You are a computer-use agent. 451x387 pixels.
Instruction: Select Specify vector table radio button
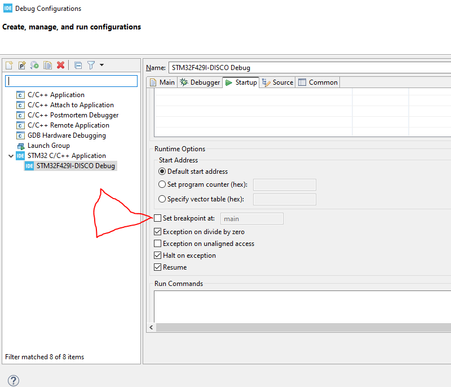[x=162, y=199]
